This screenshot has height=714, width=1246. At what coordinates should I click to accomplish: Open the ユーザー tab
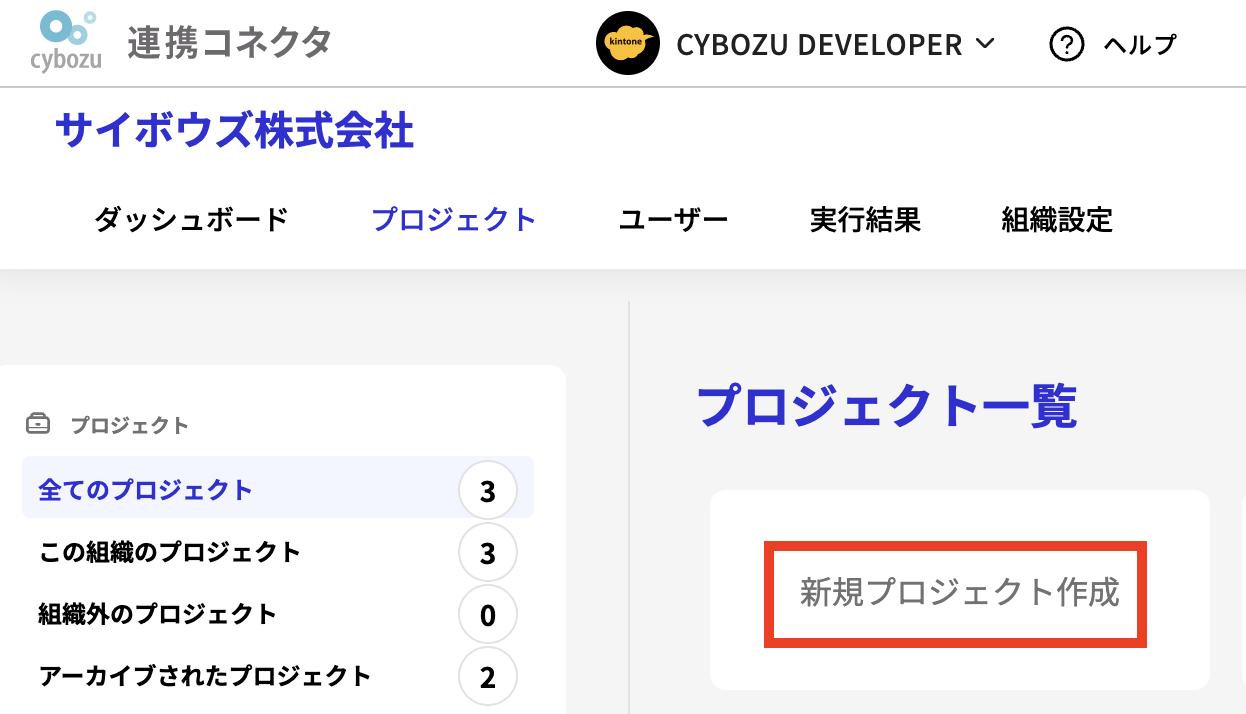[x=673, y=219]
